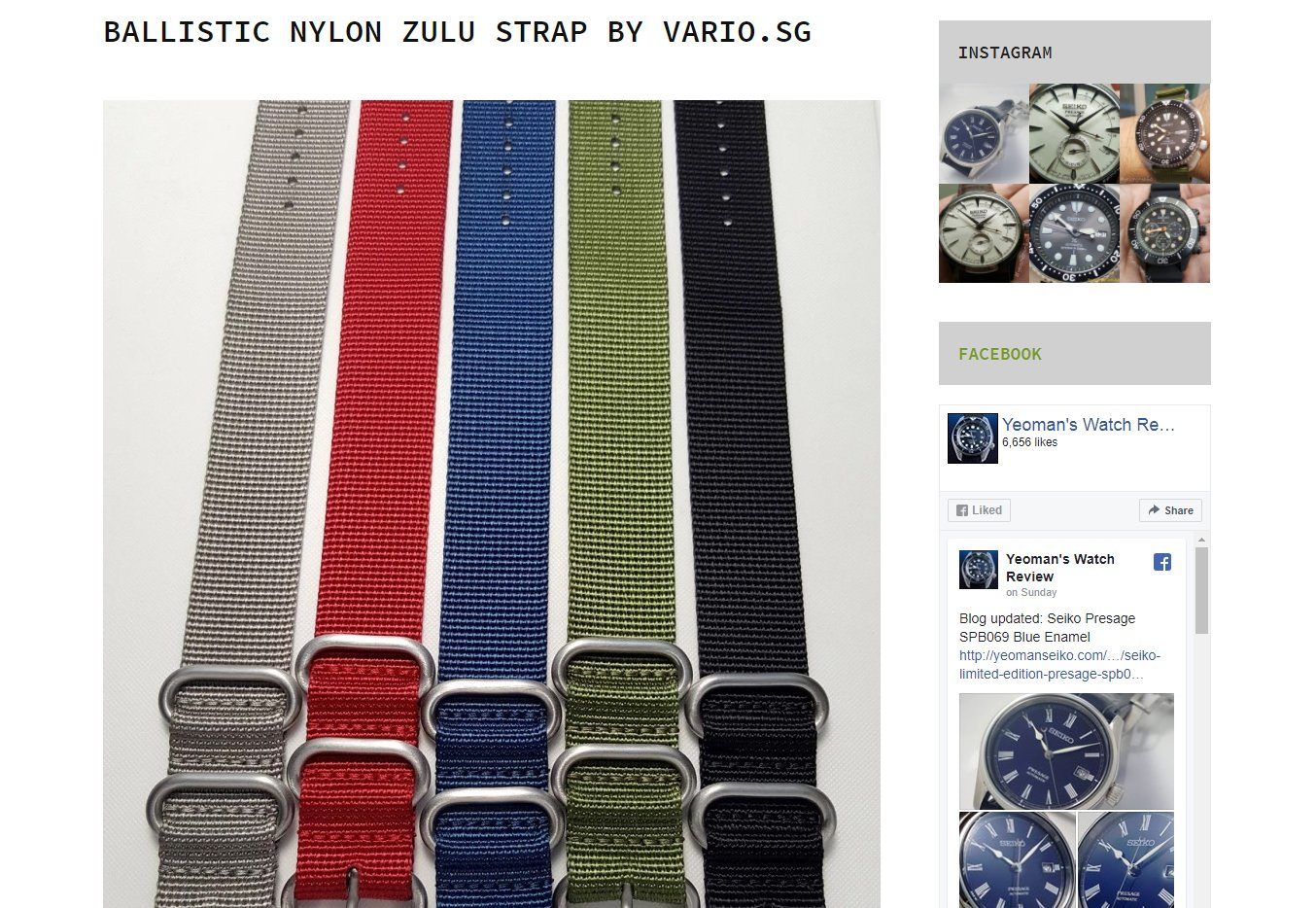The width and height of the screenshot is (1316, 908).
Task: Click the Facebook Liked button
Action: 979,510
